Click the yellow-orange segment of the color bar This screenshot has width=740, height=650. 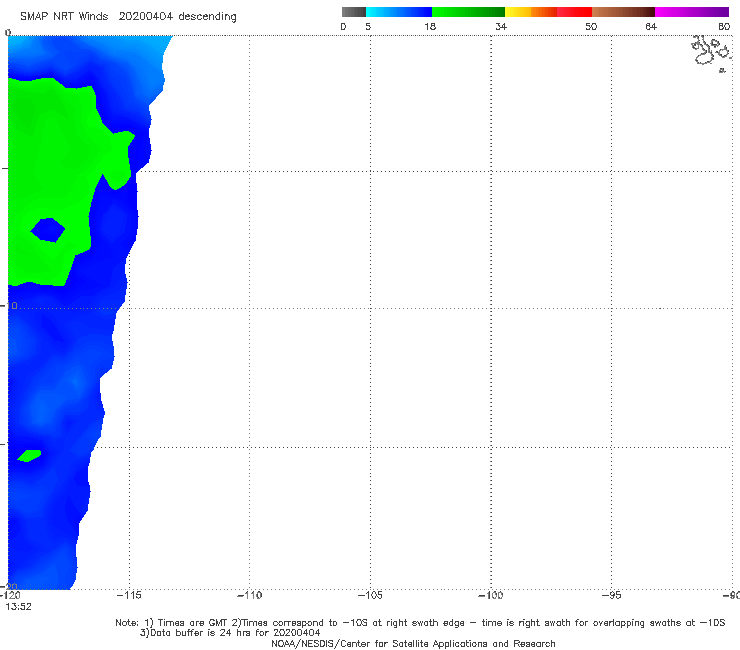[530, 12]
